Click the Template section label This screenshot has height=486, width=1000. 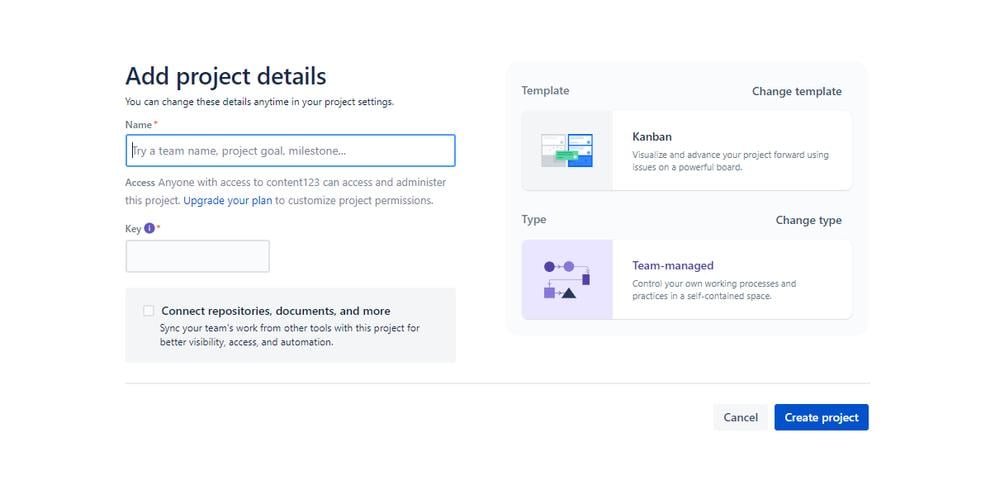545,91
